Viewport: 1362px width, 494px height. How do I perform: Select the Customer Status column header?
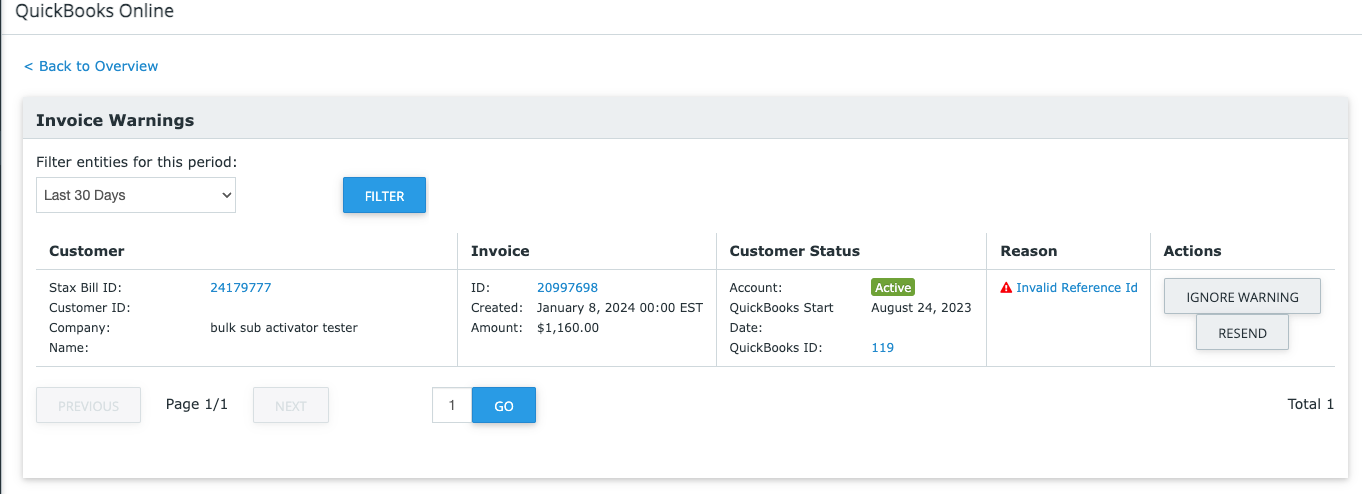coord(795,251)
